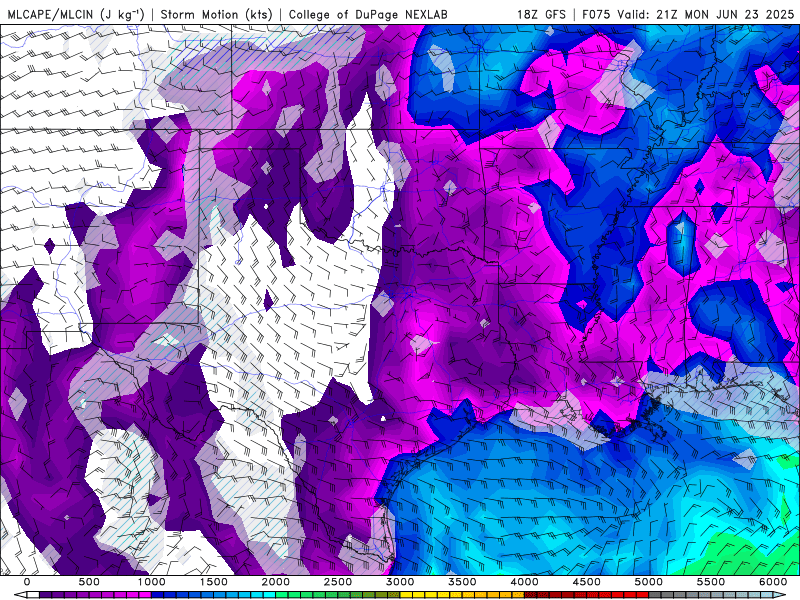Click the 3000 label on the color scale
This screenshot has height=600, width=800.
[x=400, y=582]
